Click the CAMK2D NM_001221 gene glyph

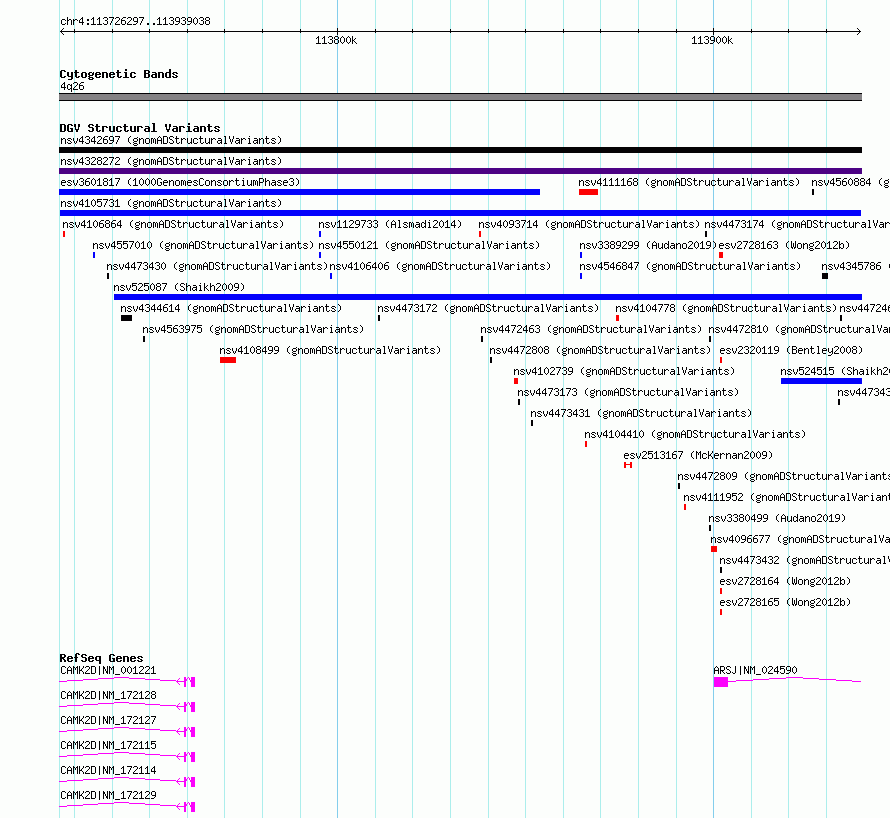127,681
